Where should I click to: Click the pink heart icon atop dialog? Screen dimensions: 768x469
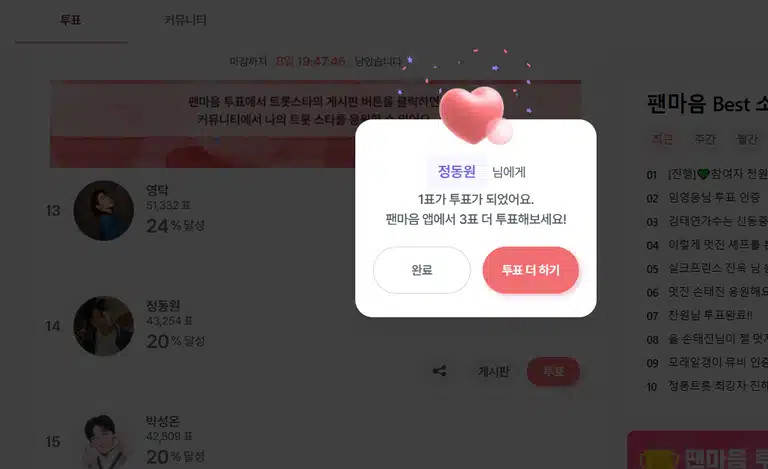pyautogui.click(x=474, y=116)
